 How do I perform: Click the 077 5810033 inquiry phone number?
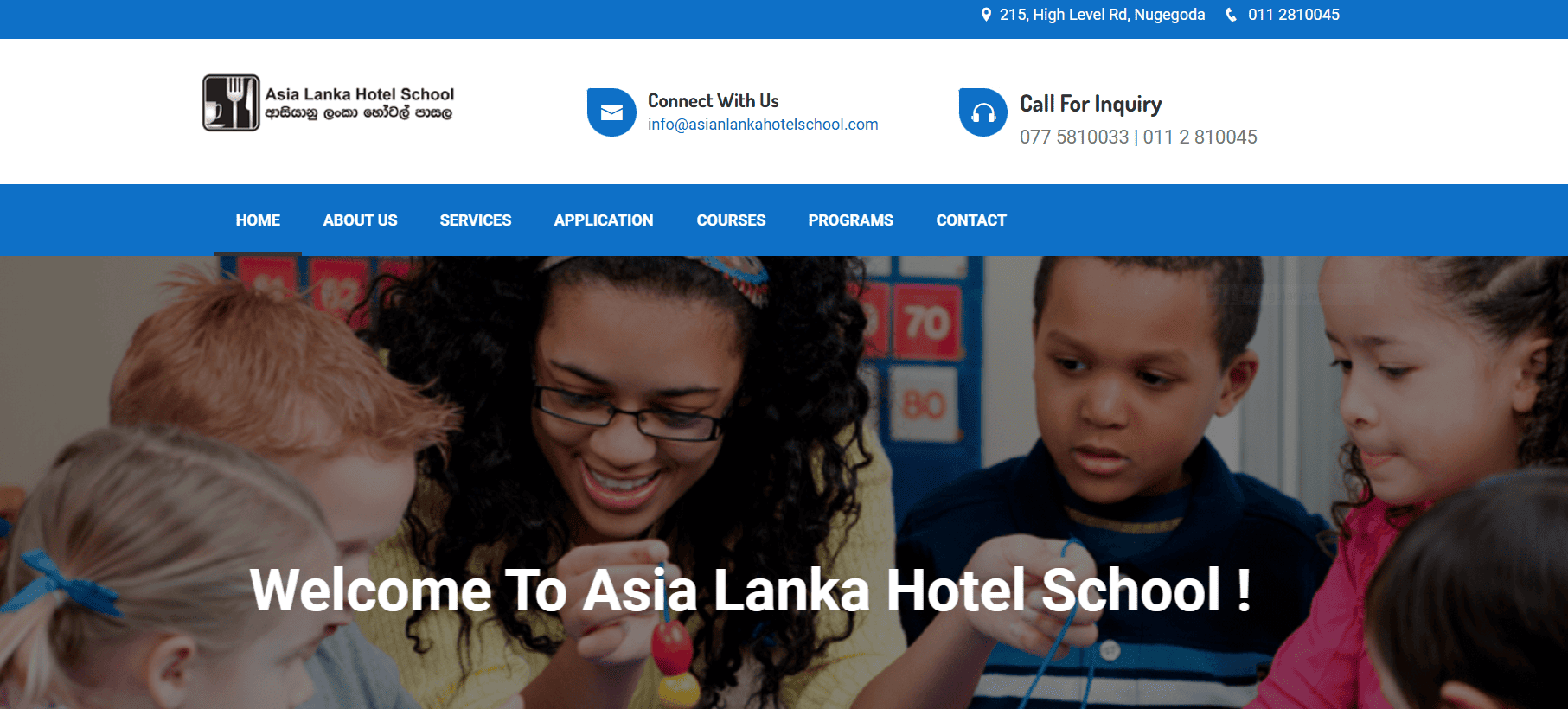click(1074, 137)
